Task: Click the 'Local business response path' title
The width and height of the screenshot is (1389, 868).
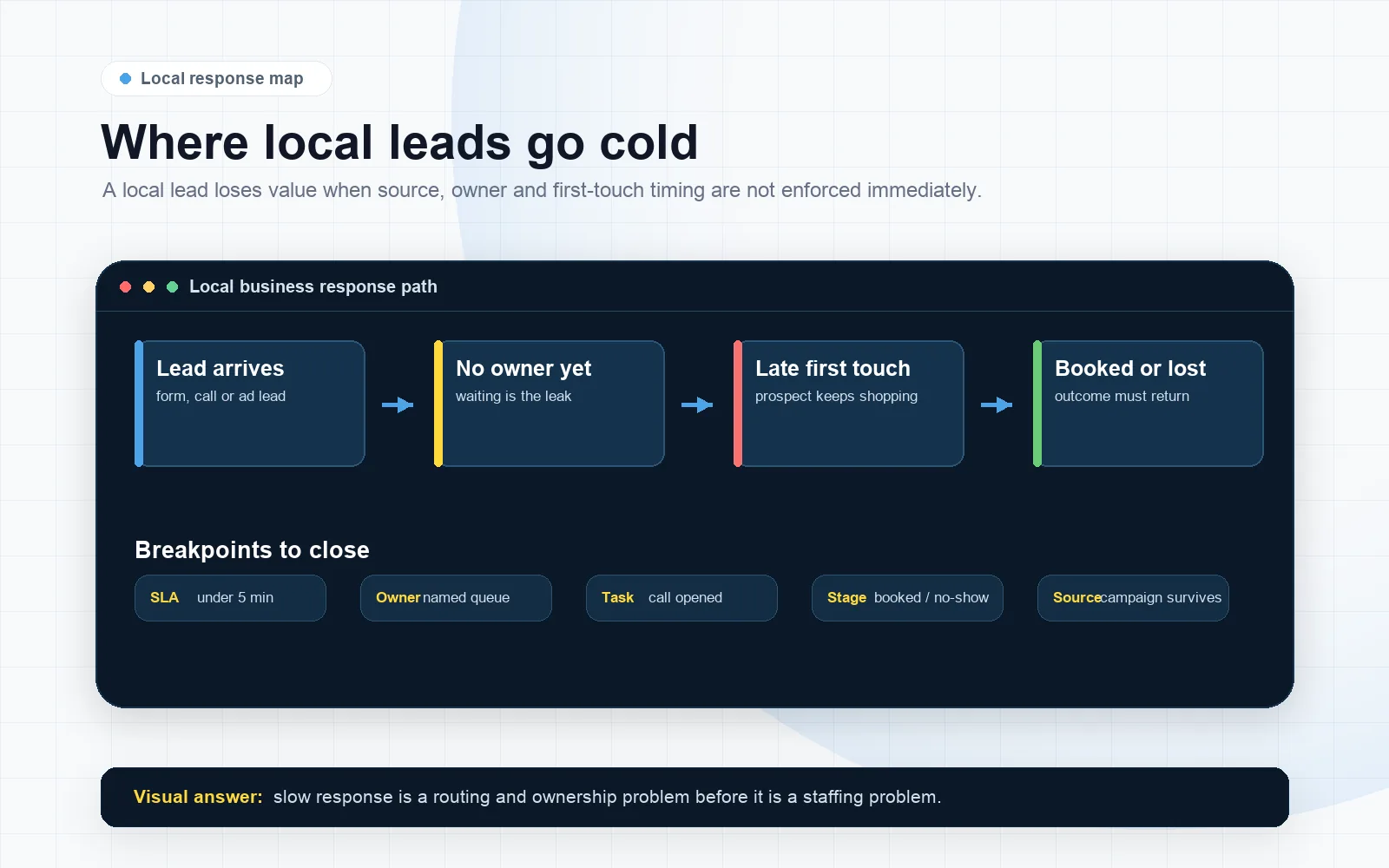Action: coord(313,286)
